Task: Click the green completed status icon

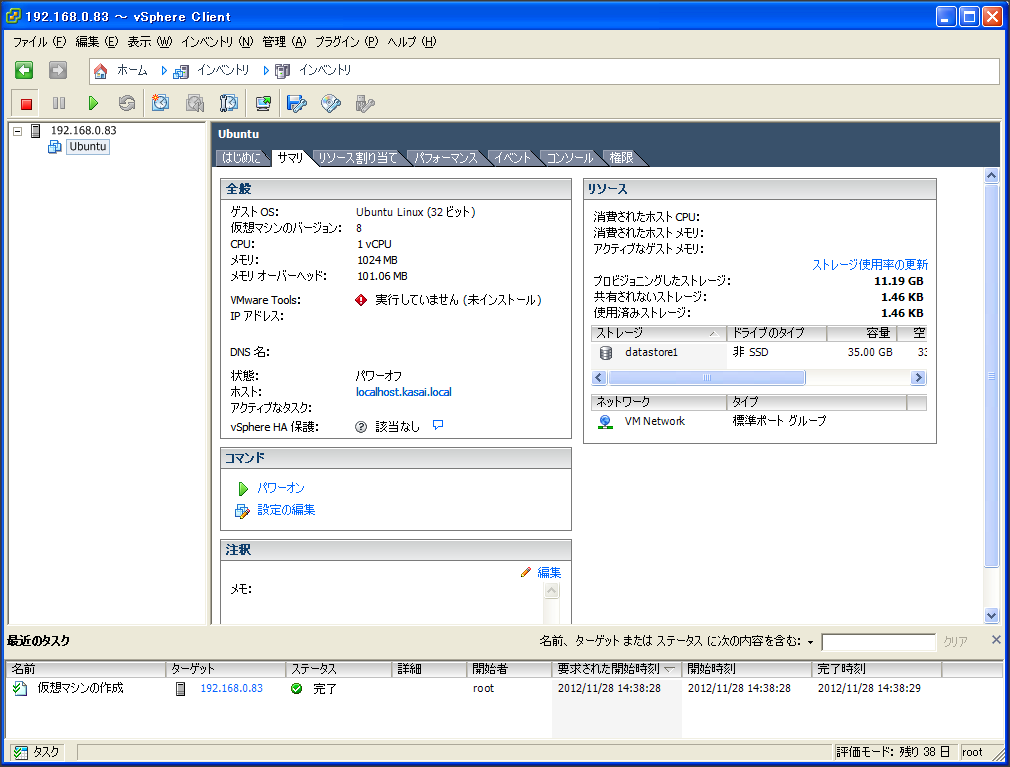Action: [x=296, y=688]
